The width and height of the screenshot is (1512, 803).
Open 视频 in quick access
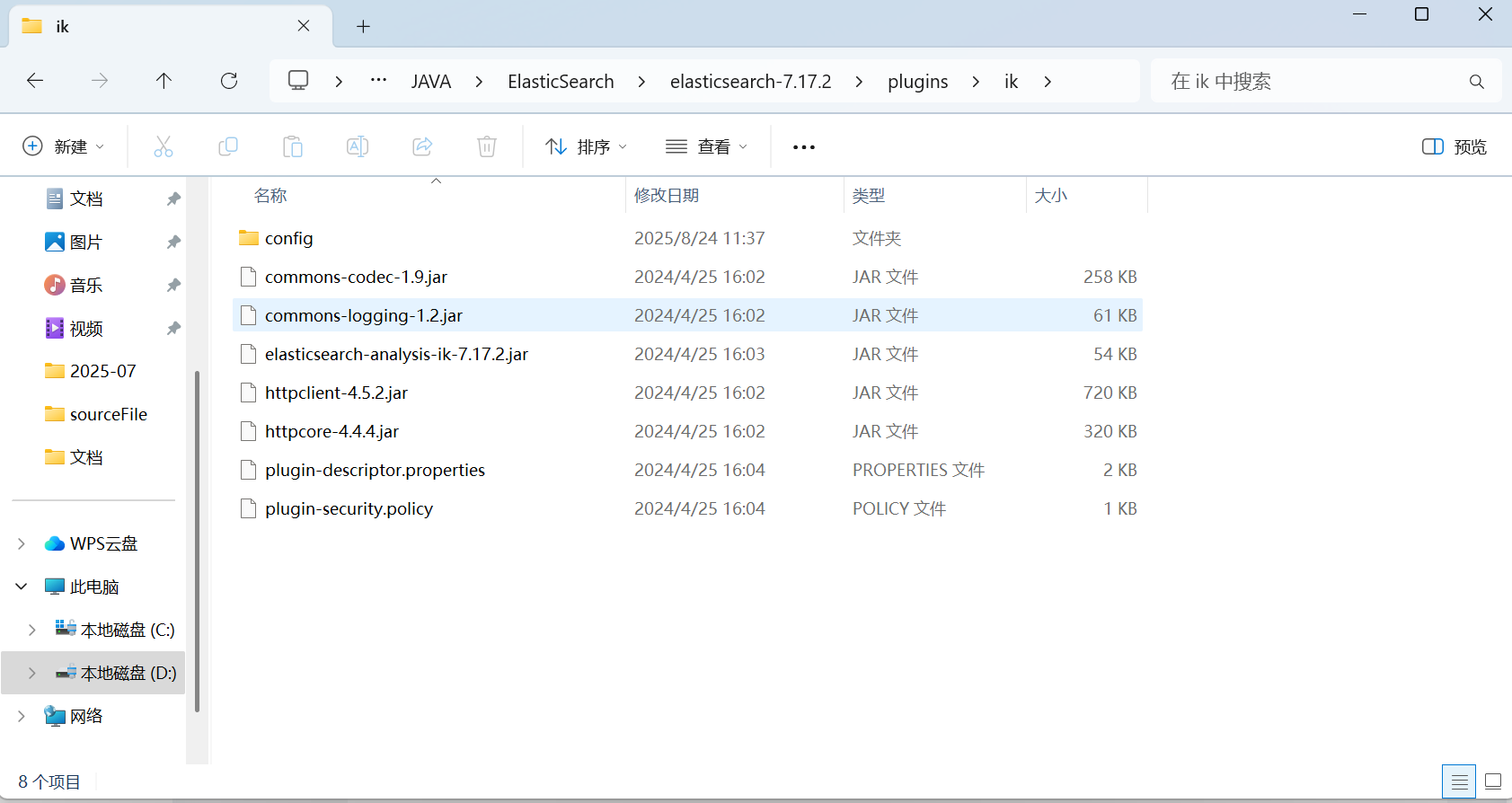click(x=74, y=328)
